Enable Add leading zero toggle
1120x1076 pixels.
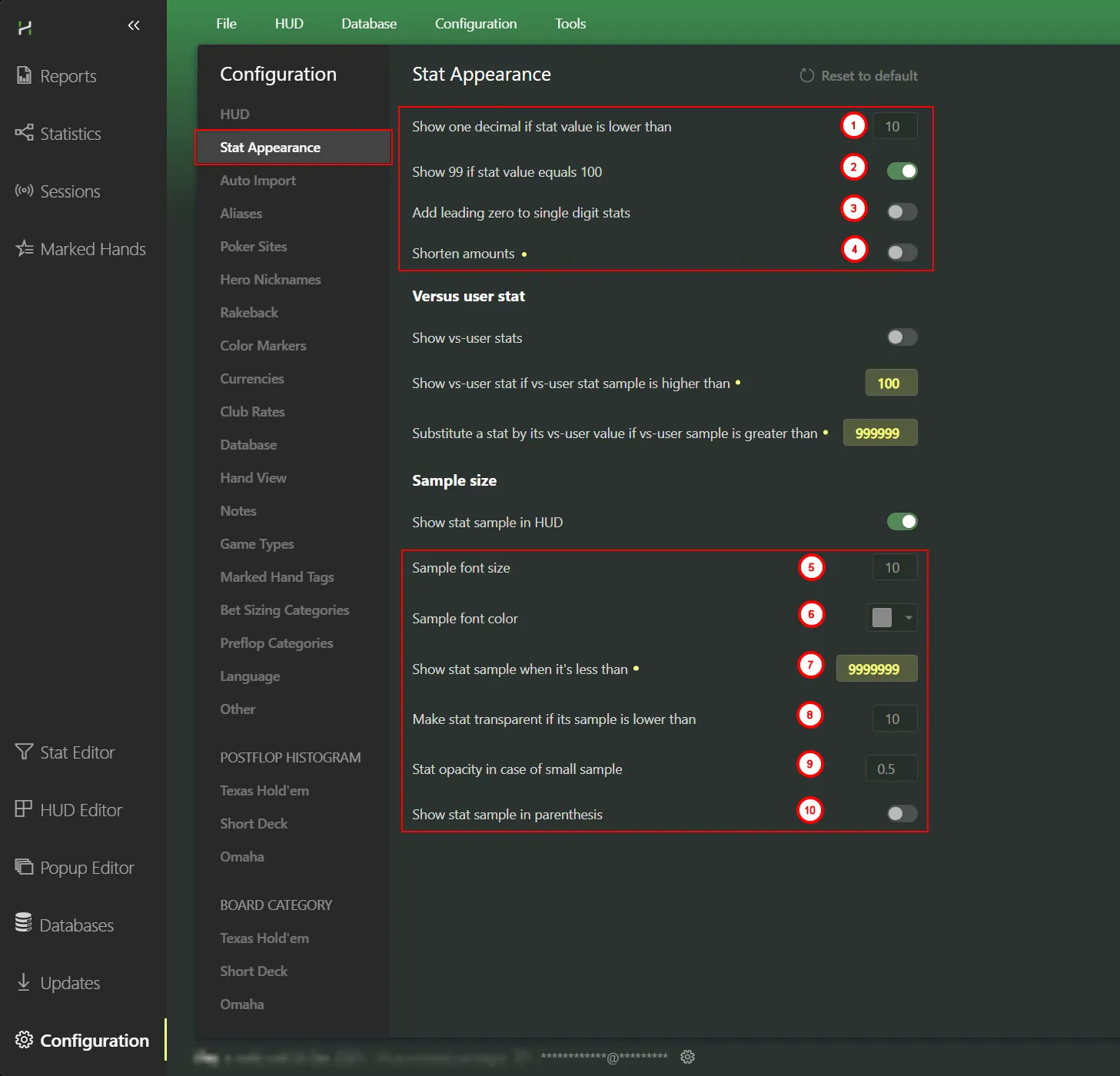[x=902, y=212]
